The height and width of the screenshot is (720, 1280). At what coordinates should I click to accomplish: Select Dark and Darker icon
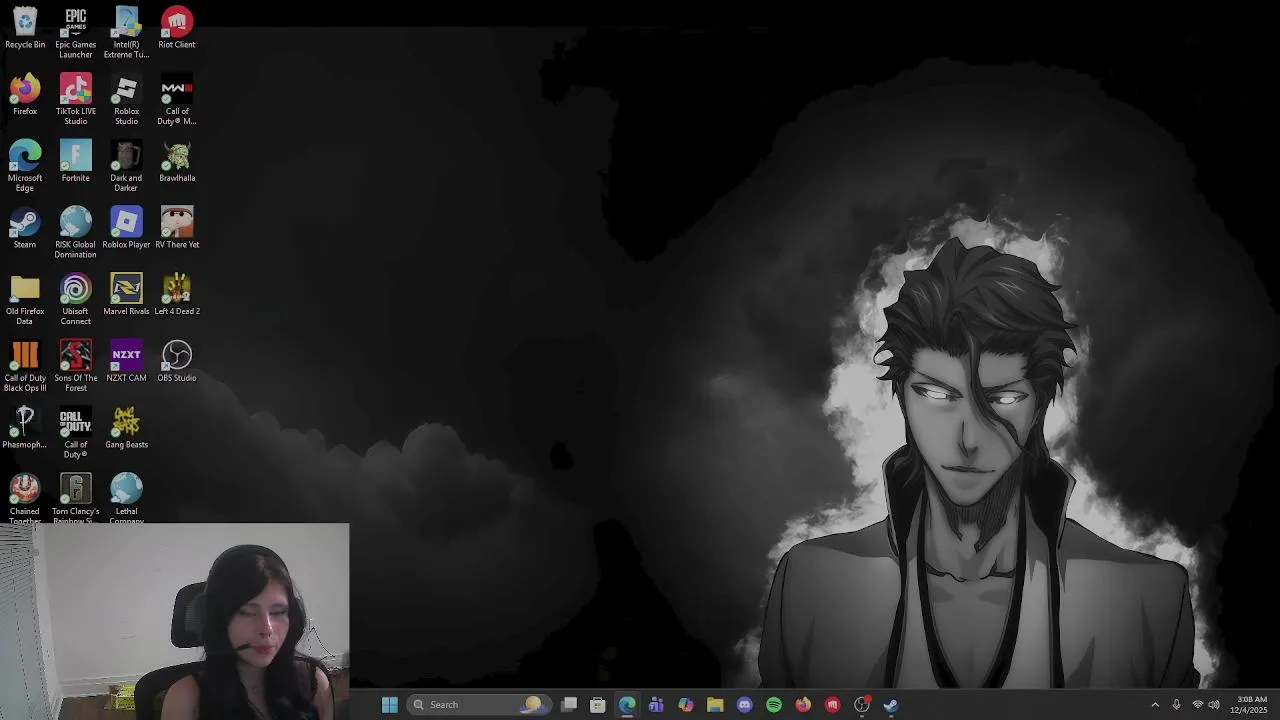(x=126, y=166)
